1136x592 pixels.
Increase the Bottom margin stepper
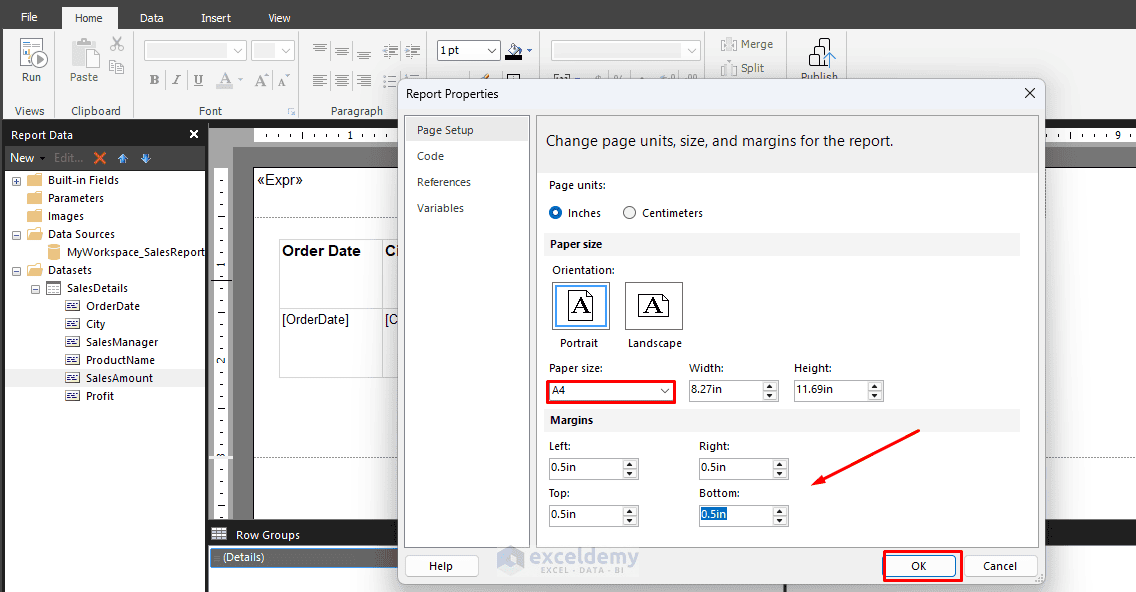780,511
